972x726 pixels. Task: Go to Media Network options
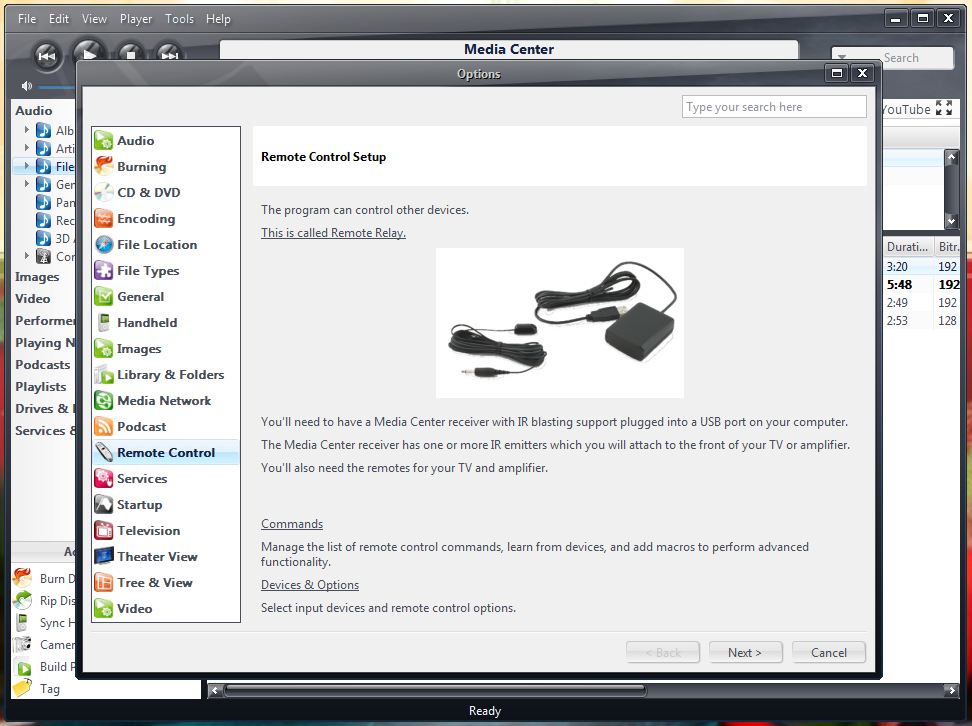[166, 401]
